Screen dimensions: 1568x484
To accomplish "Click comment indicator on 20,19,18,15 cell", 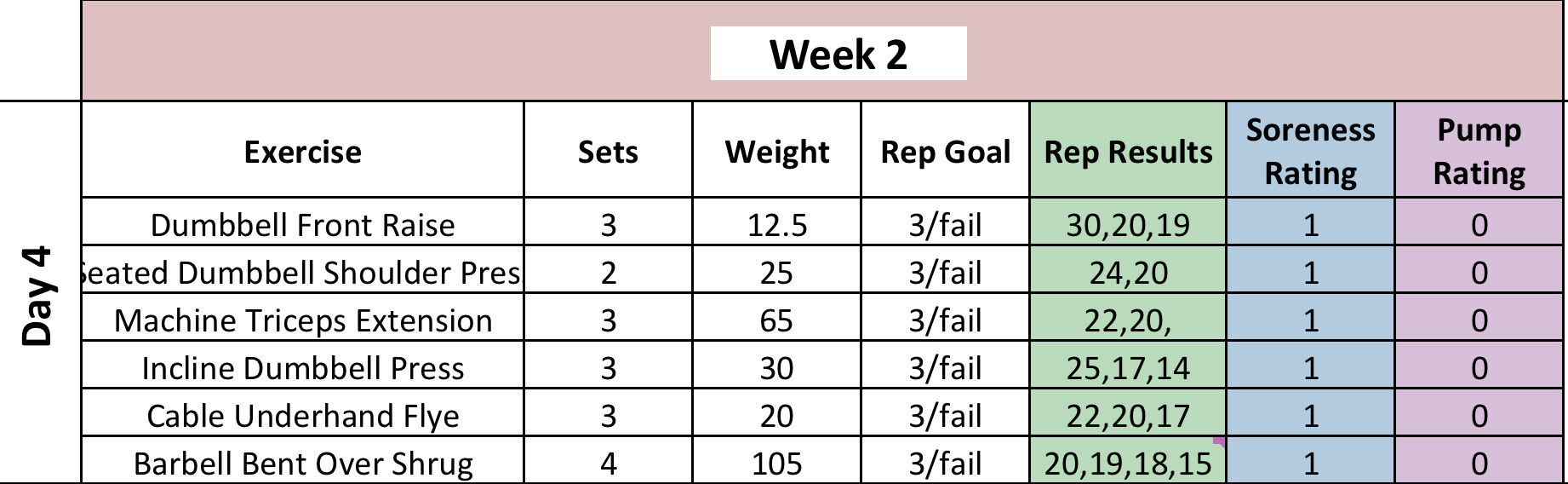I will 1221,441.
